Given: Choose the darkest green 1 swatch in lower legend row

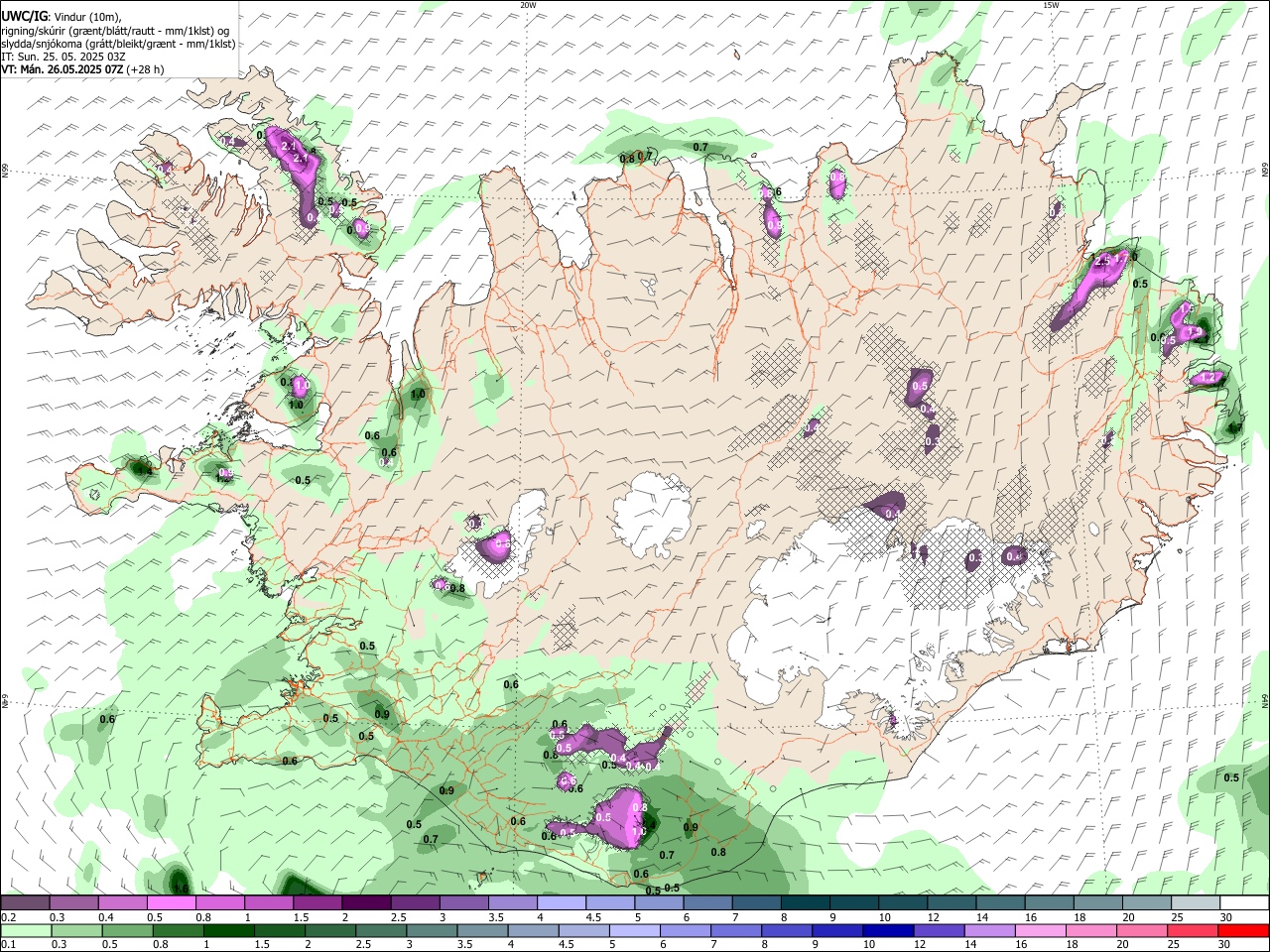Looking at the screenshot, I should pyautogui.click(x=229, y=930).
